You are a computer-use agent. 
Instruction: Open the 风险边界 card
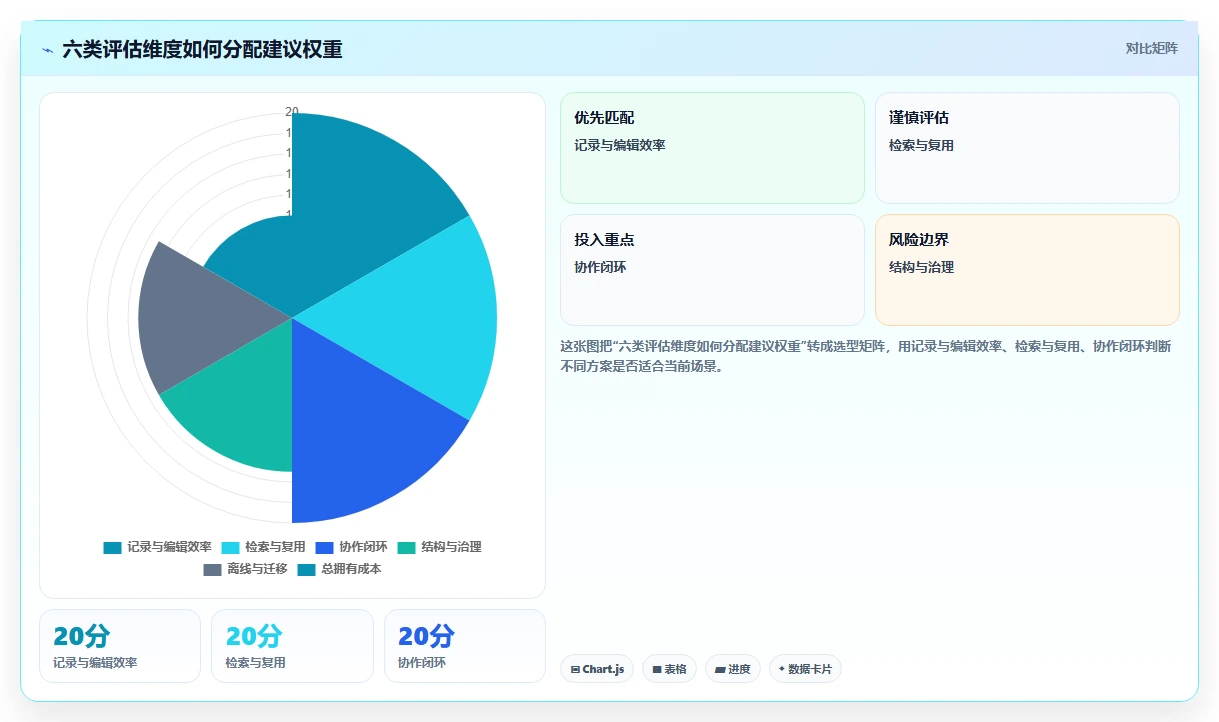tap(1027, 270)
